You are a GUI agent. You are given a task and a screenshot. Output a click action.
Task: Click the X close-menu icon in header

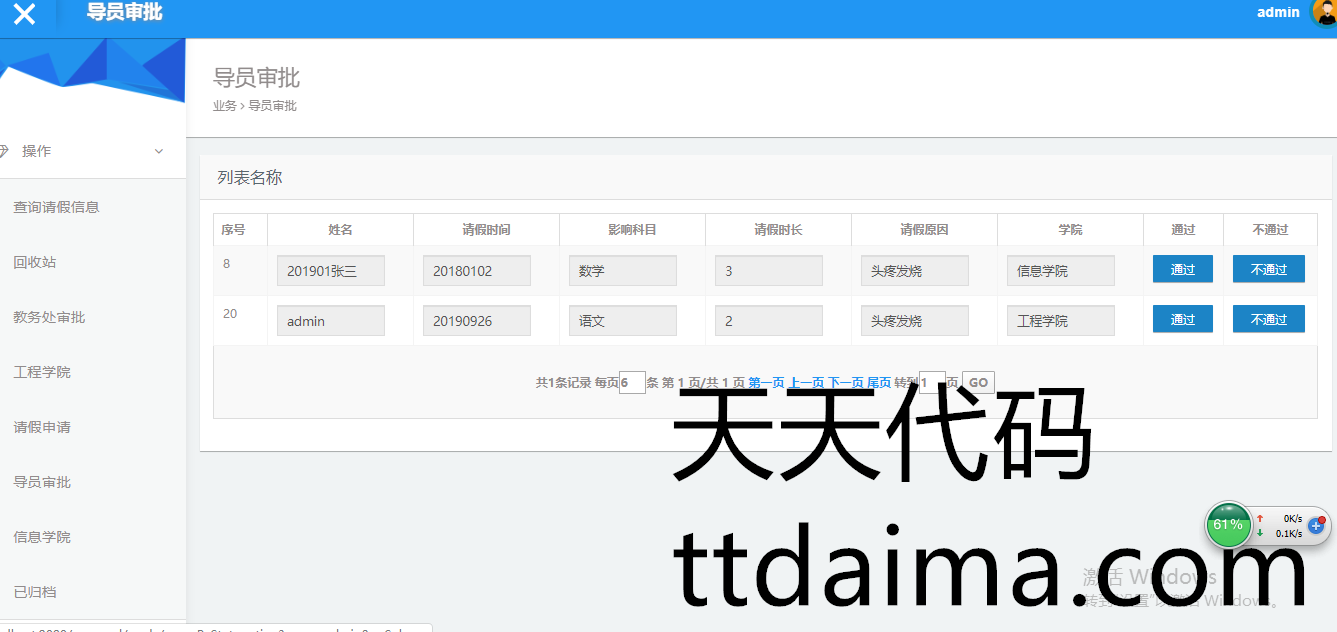(24, 14)
